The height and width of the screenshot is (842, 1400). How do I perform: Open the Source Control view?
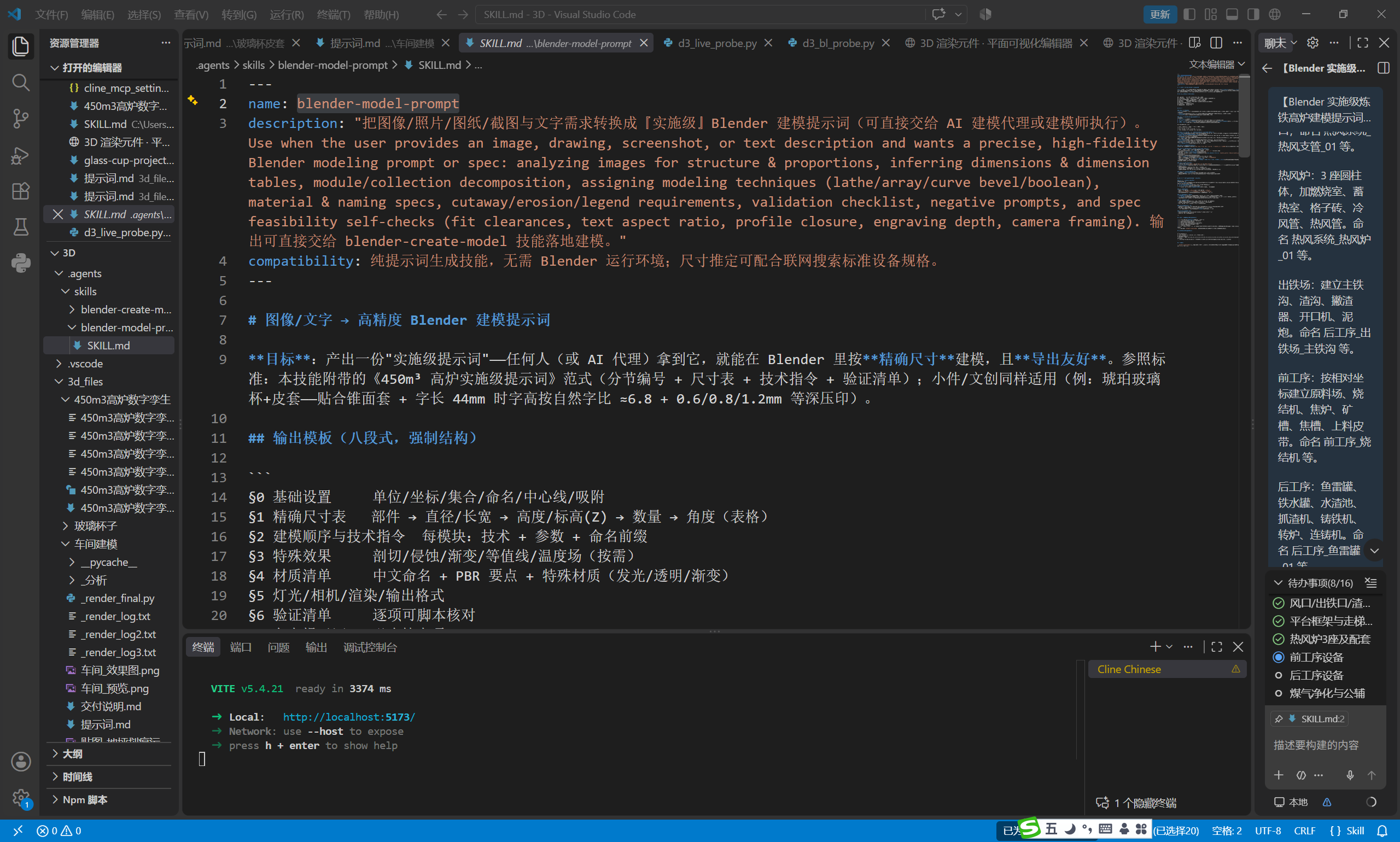20,119
